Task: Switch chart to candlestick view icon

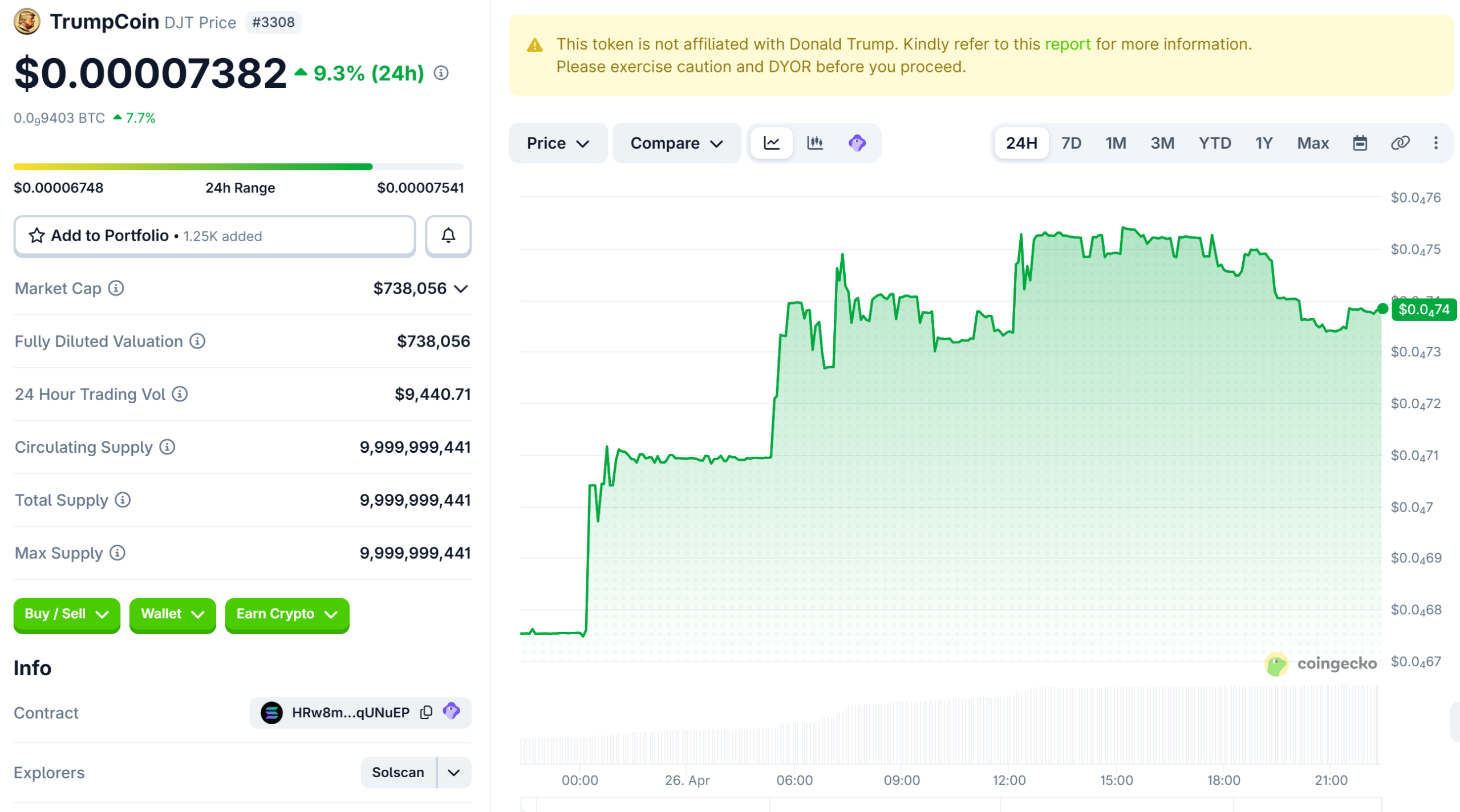Action: point(815,143)
